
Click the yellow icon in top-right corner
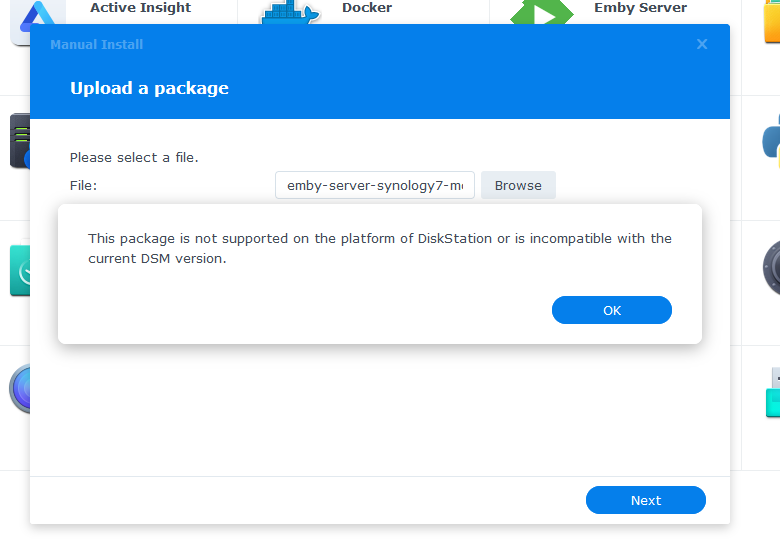click(x=771, y=20)
